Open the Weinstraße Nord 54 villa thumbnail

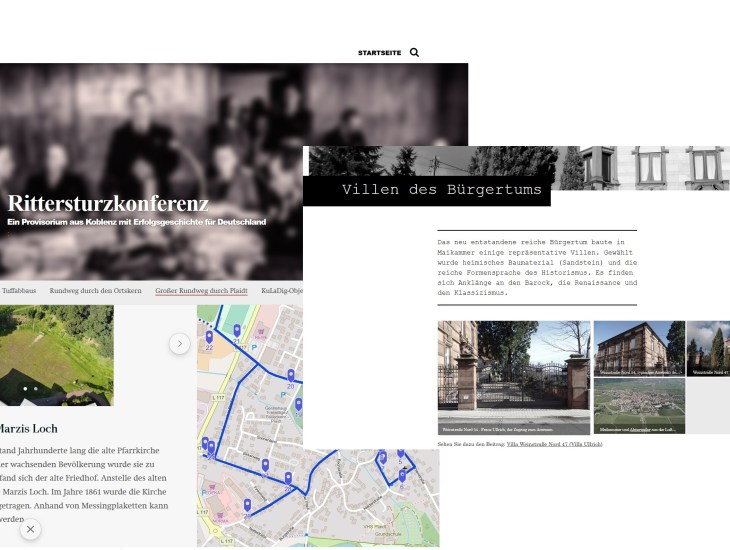638,347
